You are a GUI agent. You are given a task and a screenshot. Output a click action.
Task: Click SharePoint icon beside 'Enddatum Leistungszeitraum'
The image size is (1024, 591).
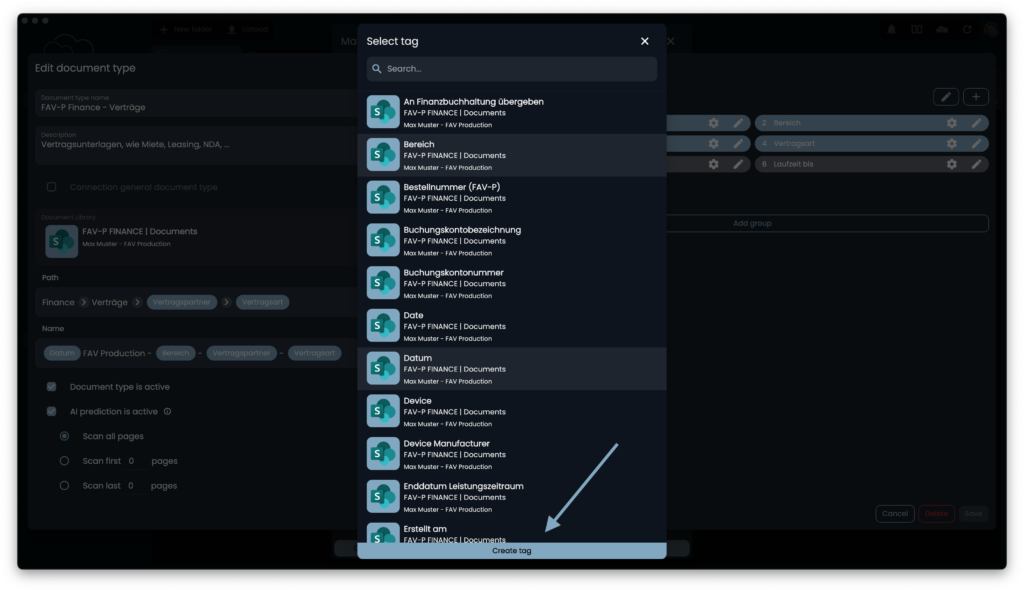[x=383, y=497]
